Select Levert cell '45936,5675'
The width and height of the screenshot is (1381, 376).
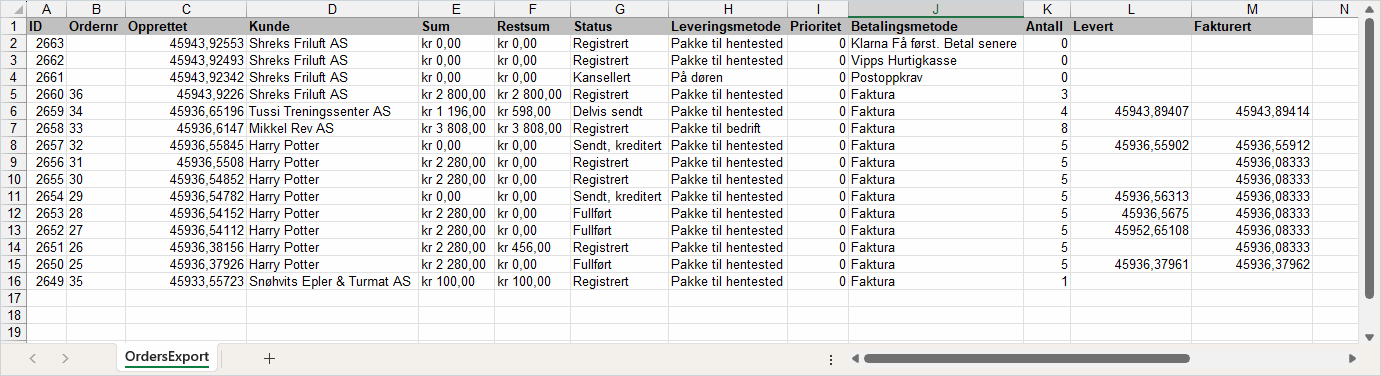1131,213
